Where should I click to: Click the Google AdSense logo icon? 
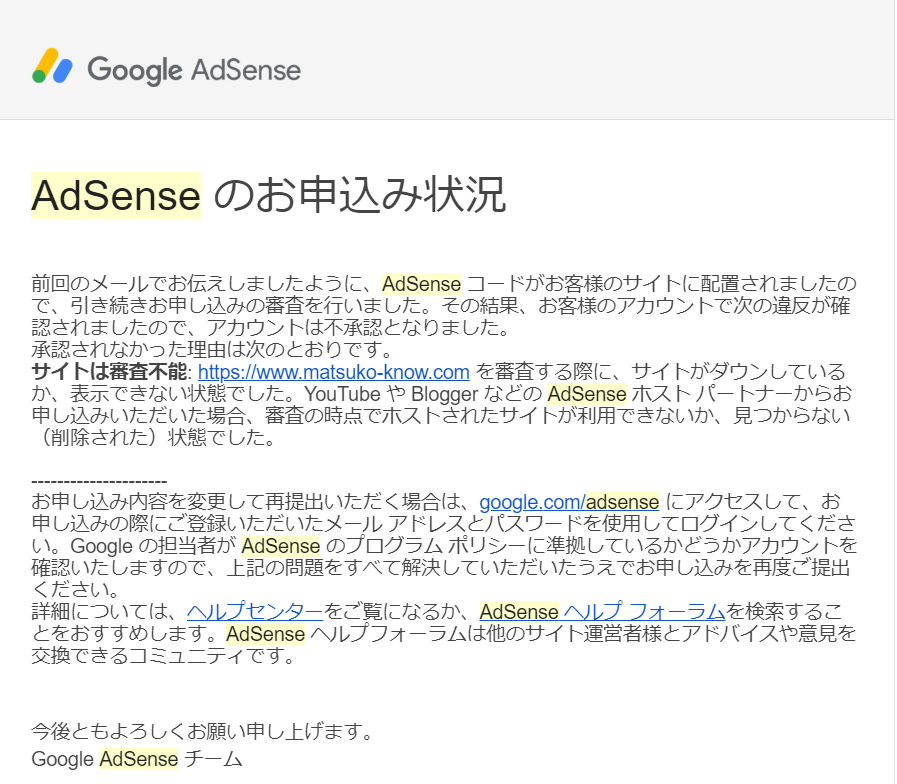(x=52, y=66)
